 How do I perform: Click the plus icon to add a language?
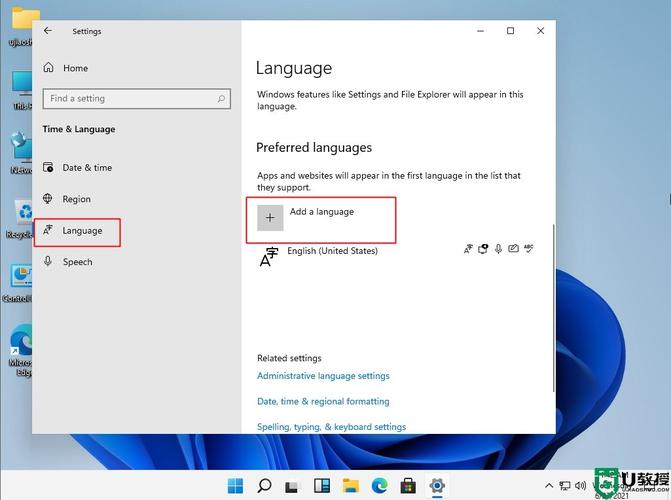click(x=270, y=218)
